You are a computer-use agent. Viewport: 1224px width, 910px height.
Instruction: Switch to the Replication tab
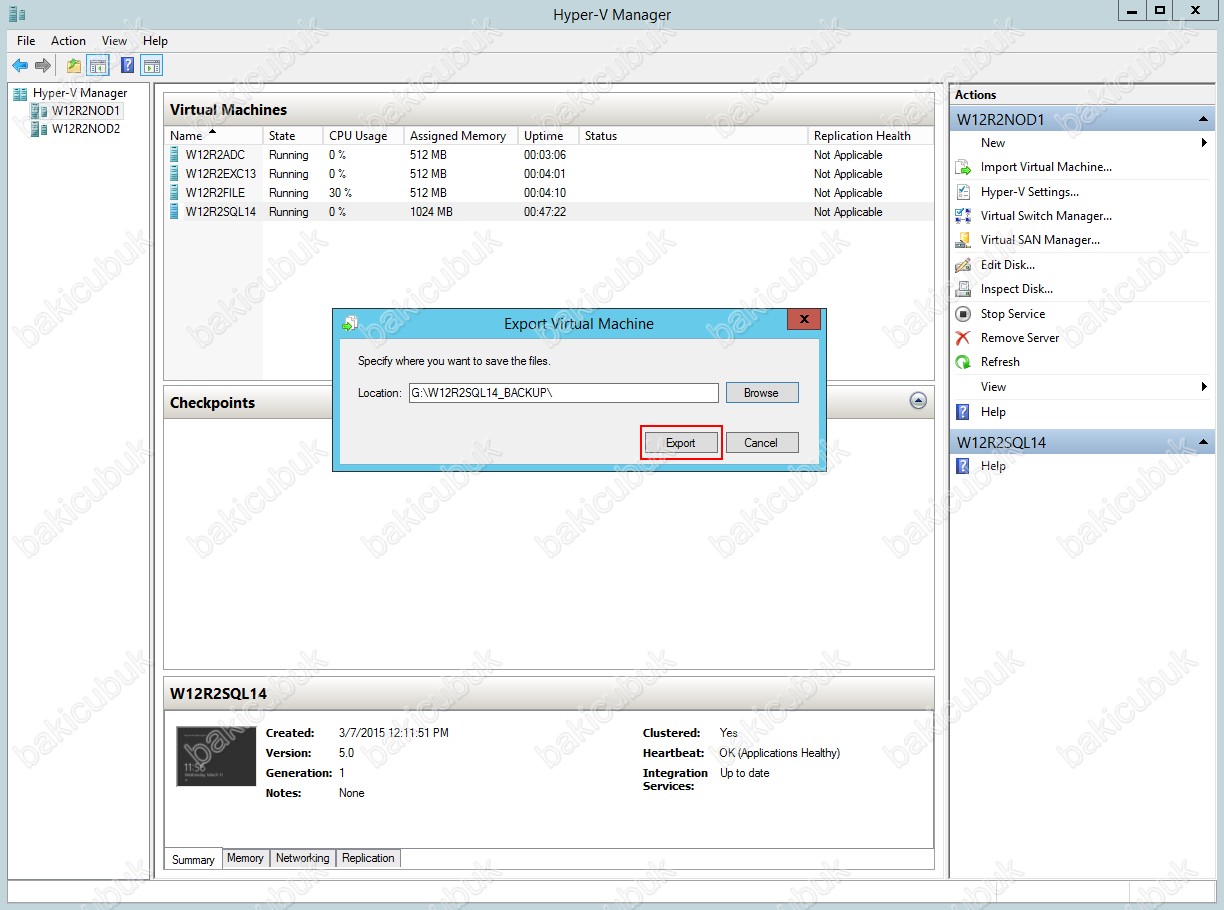click(368, 858)
